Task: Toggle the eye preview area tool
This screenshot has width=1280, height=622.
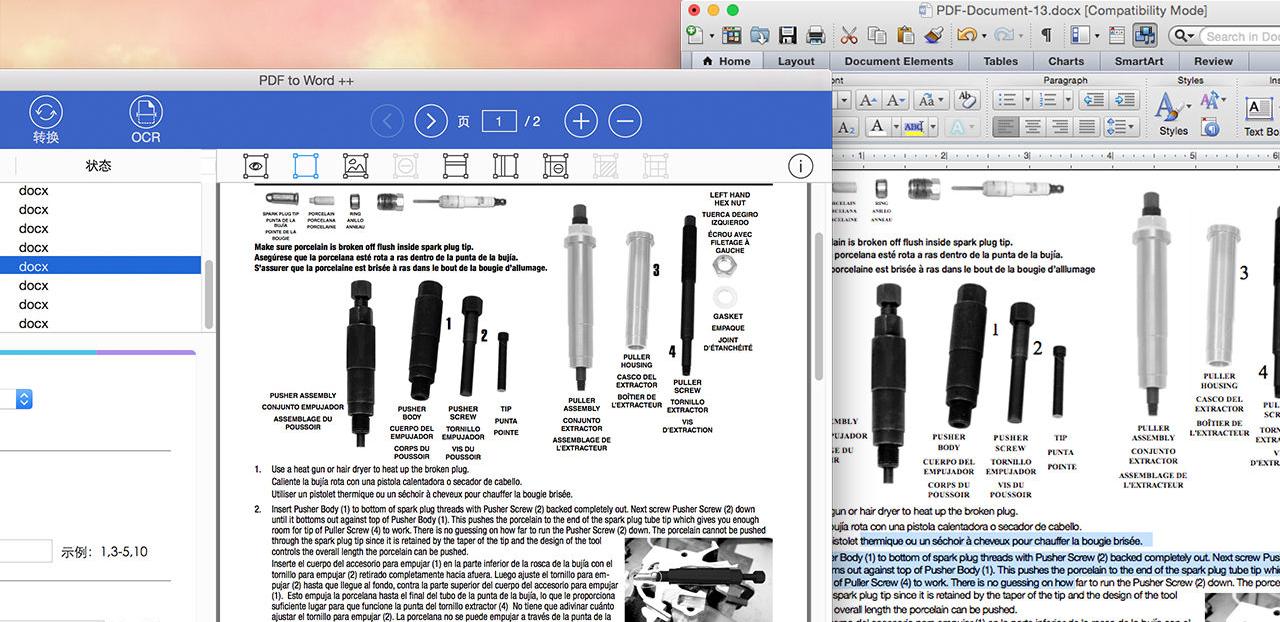Action: click(x=256, y=165)
